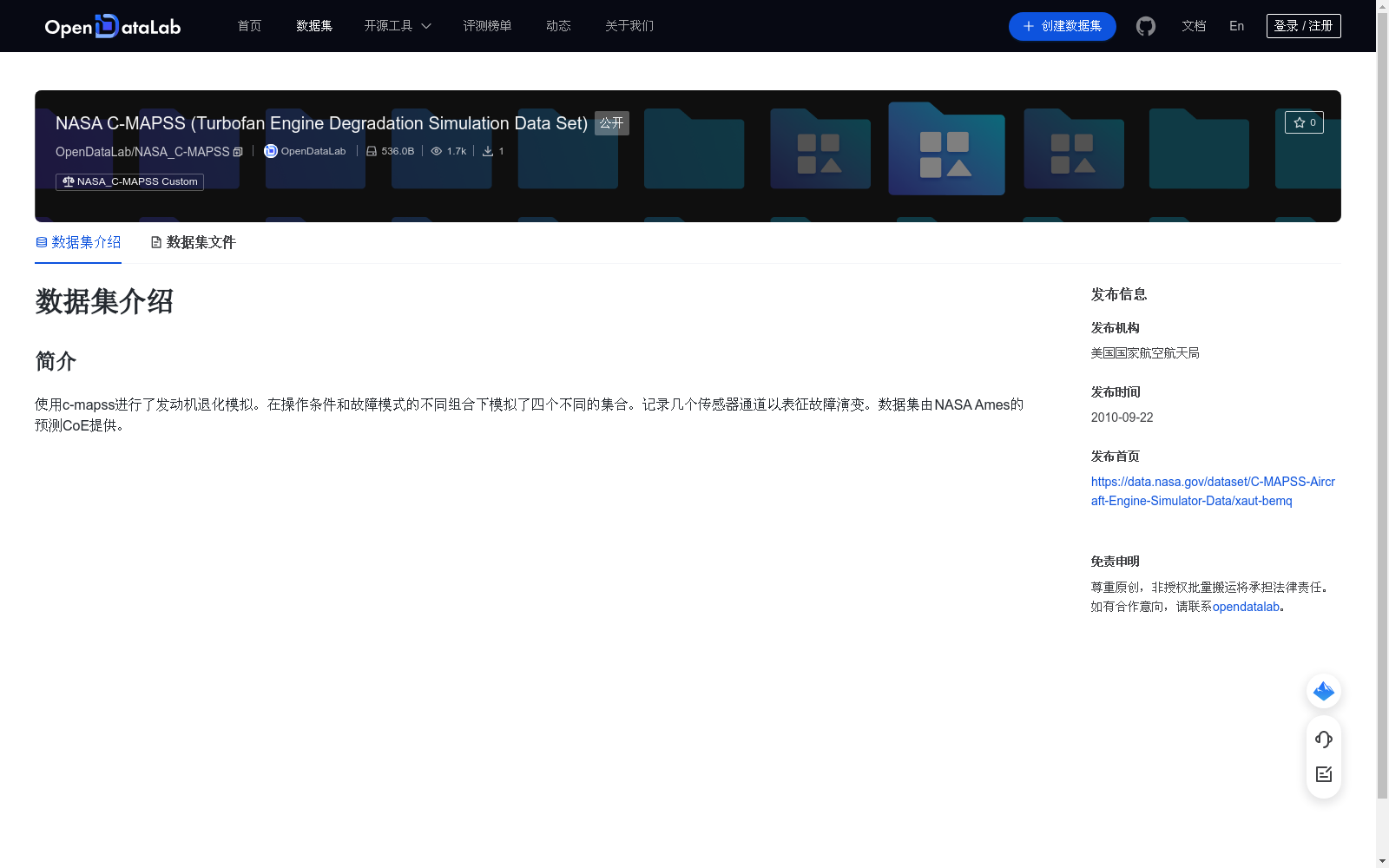Open customer support headset icon
Image resolution: width=1389 pixels, height=868 pixels.
click(x=1324, y=739)
